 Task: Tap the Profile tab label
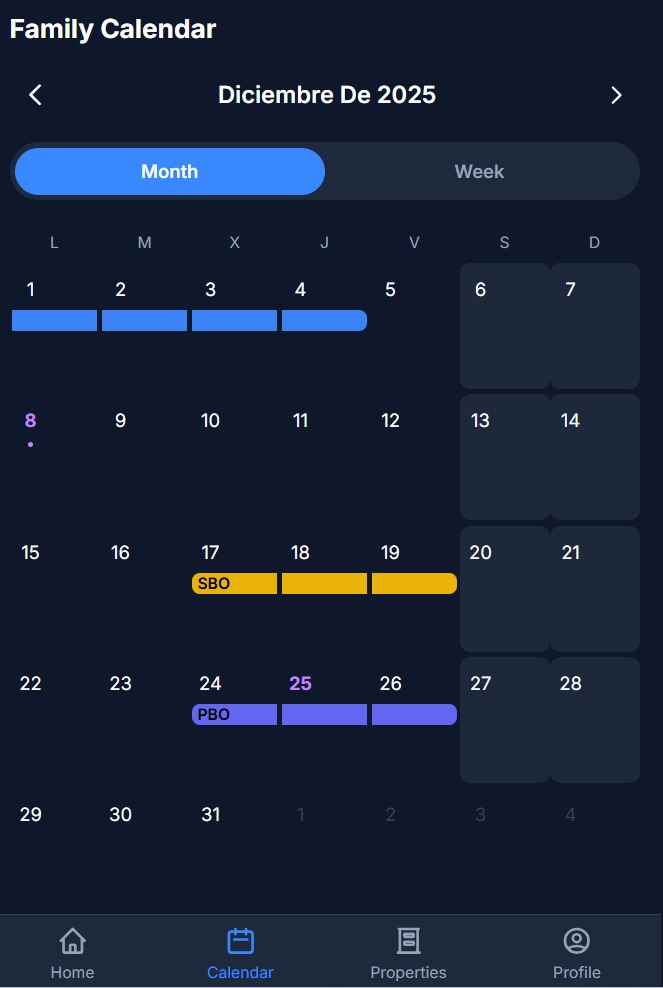[x=576, y=972]
